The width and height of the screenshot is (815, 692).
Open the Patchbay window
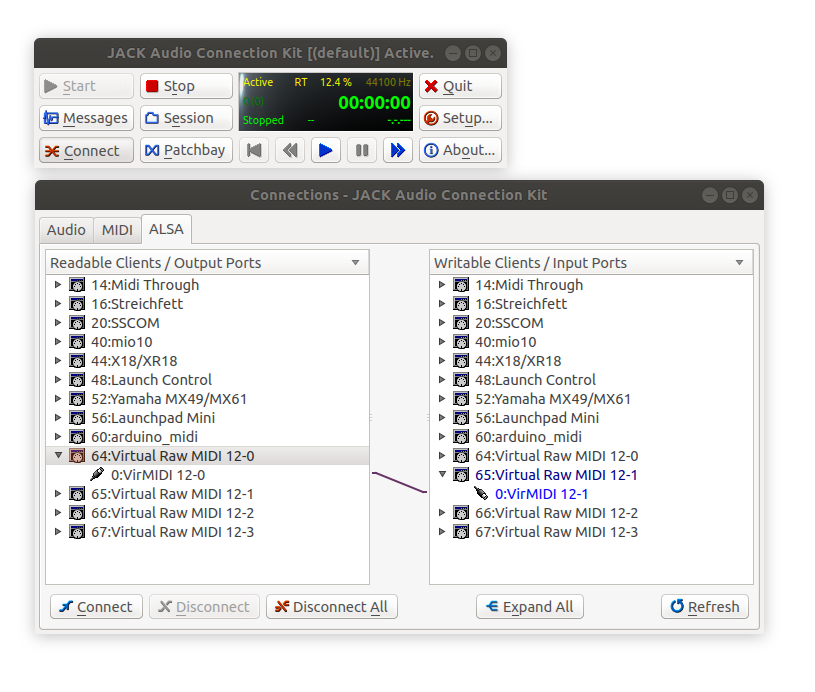(x=186, y=150)
